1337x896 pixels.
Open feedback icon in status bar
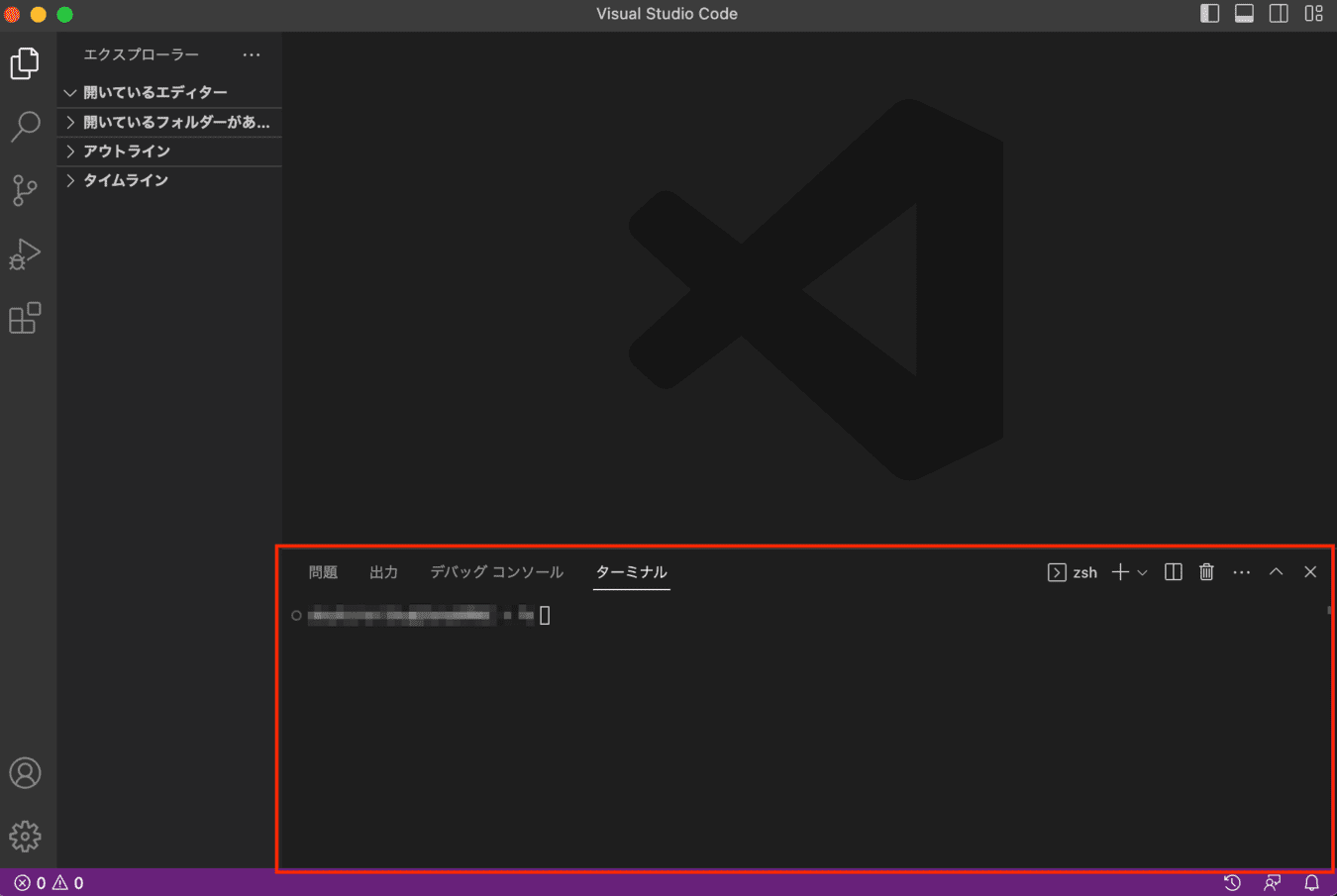click(1273, 883)
